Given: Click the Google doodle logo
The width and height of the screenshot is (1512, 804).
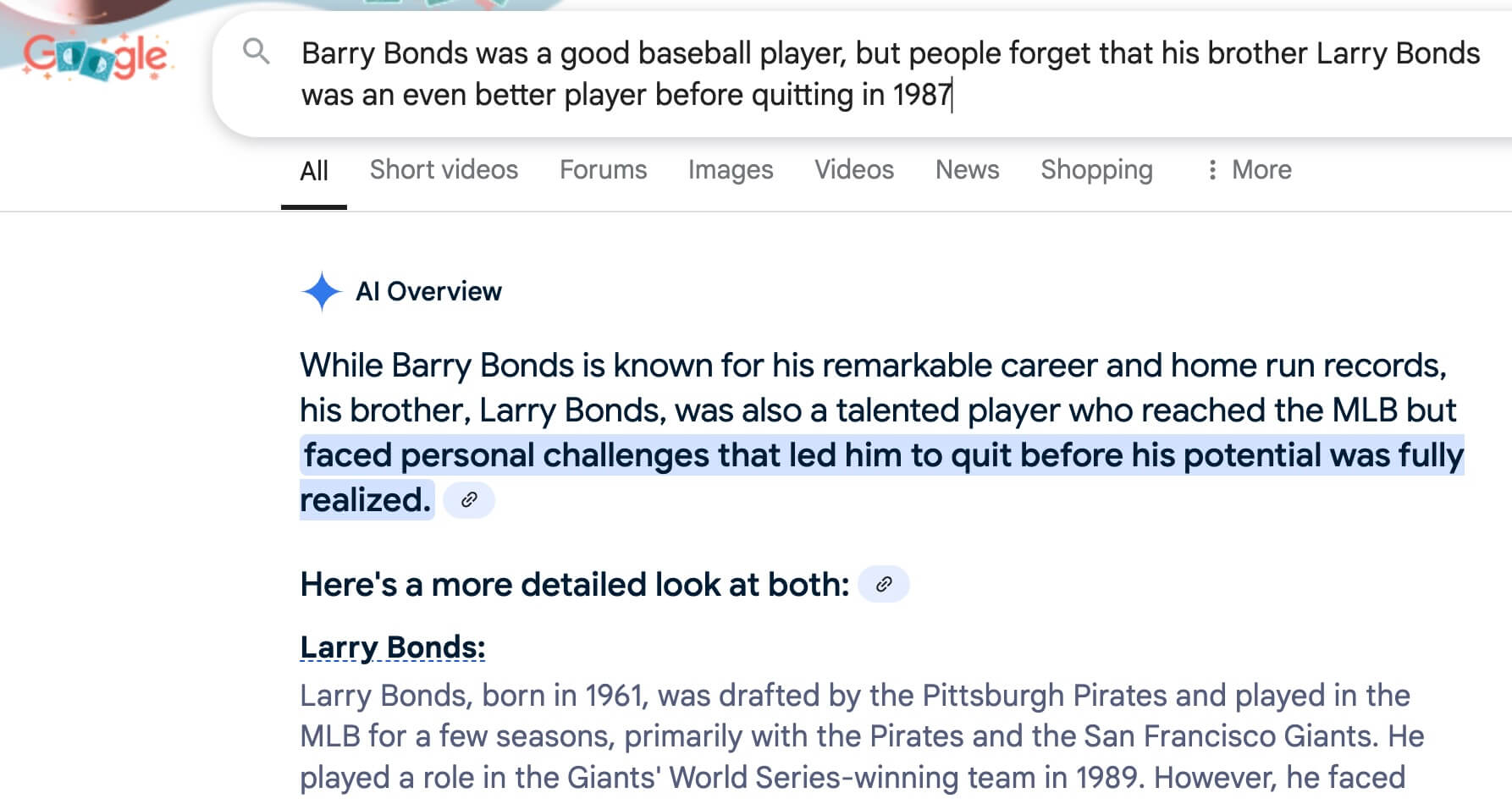Looking at the screenshot, I should coord(97,56).
